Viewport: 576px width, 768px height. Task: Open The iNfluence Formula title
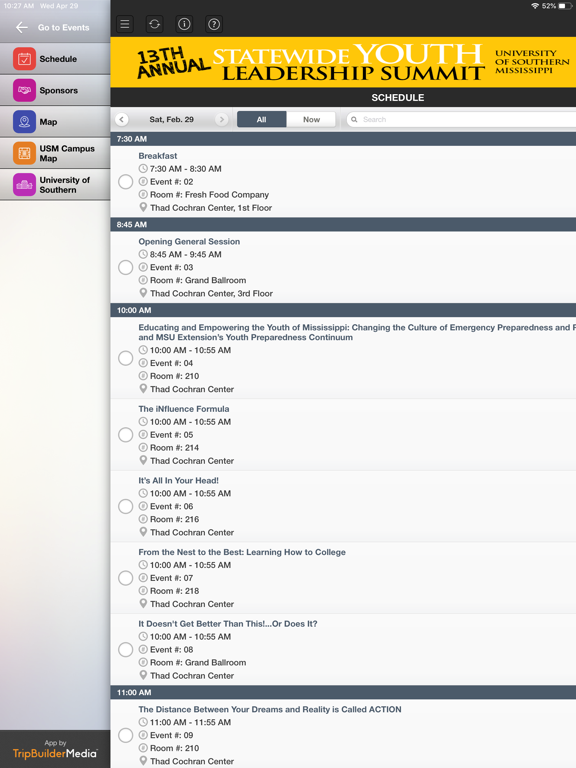(184, 409)
